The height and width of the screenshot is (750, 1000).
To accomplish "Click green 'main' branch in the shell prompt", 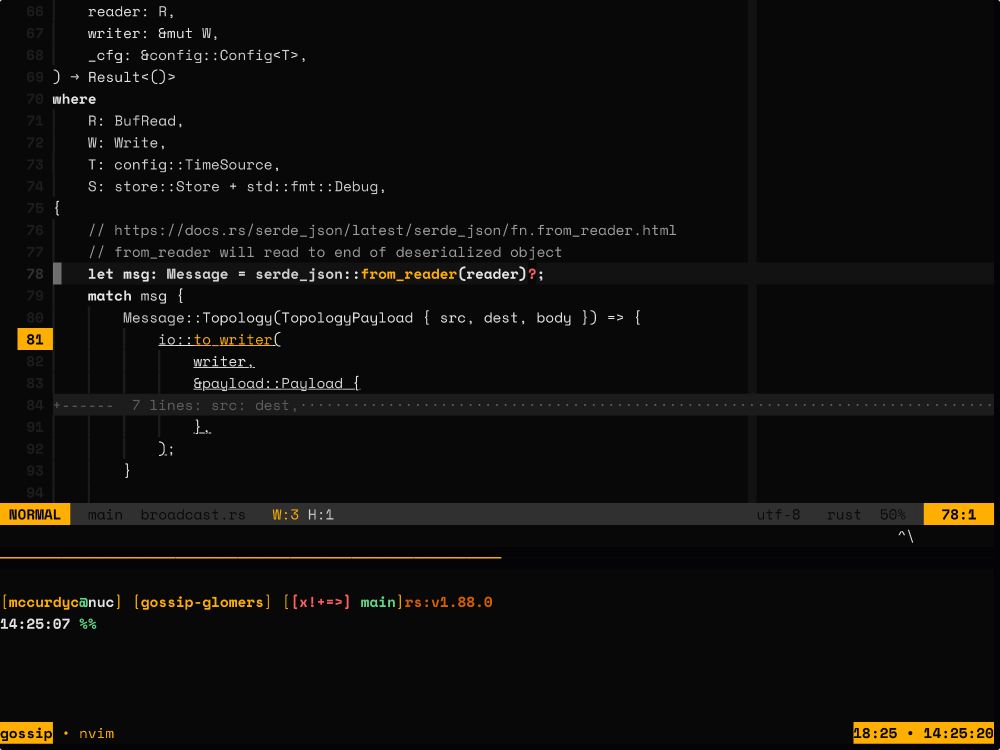I will point(378,602).
